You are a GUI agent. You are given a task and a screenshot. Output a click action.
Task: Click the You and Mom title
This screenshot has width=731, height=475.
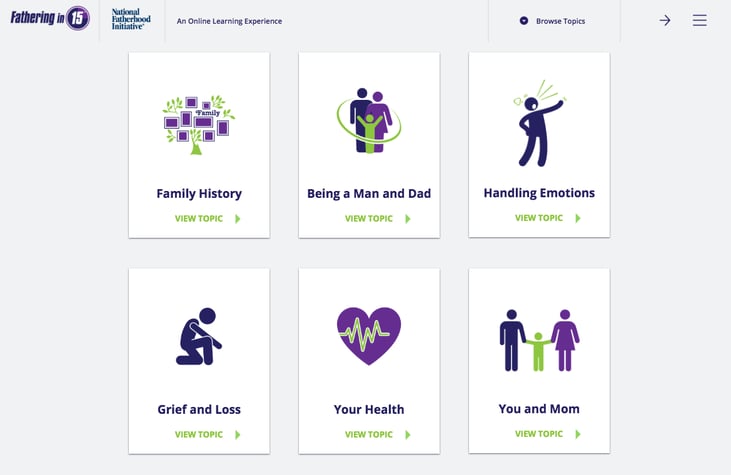click(539, 409)
